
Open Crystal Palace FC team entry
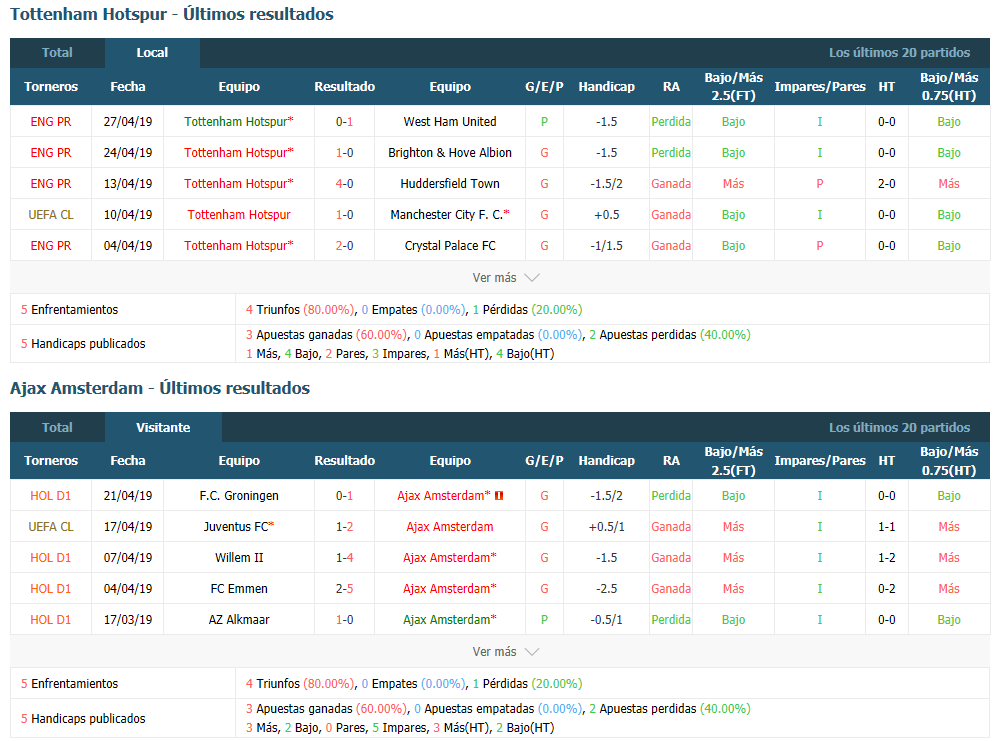point(450,246)
